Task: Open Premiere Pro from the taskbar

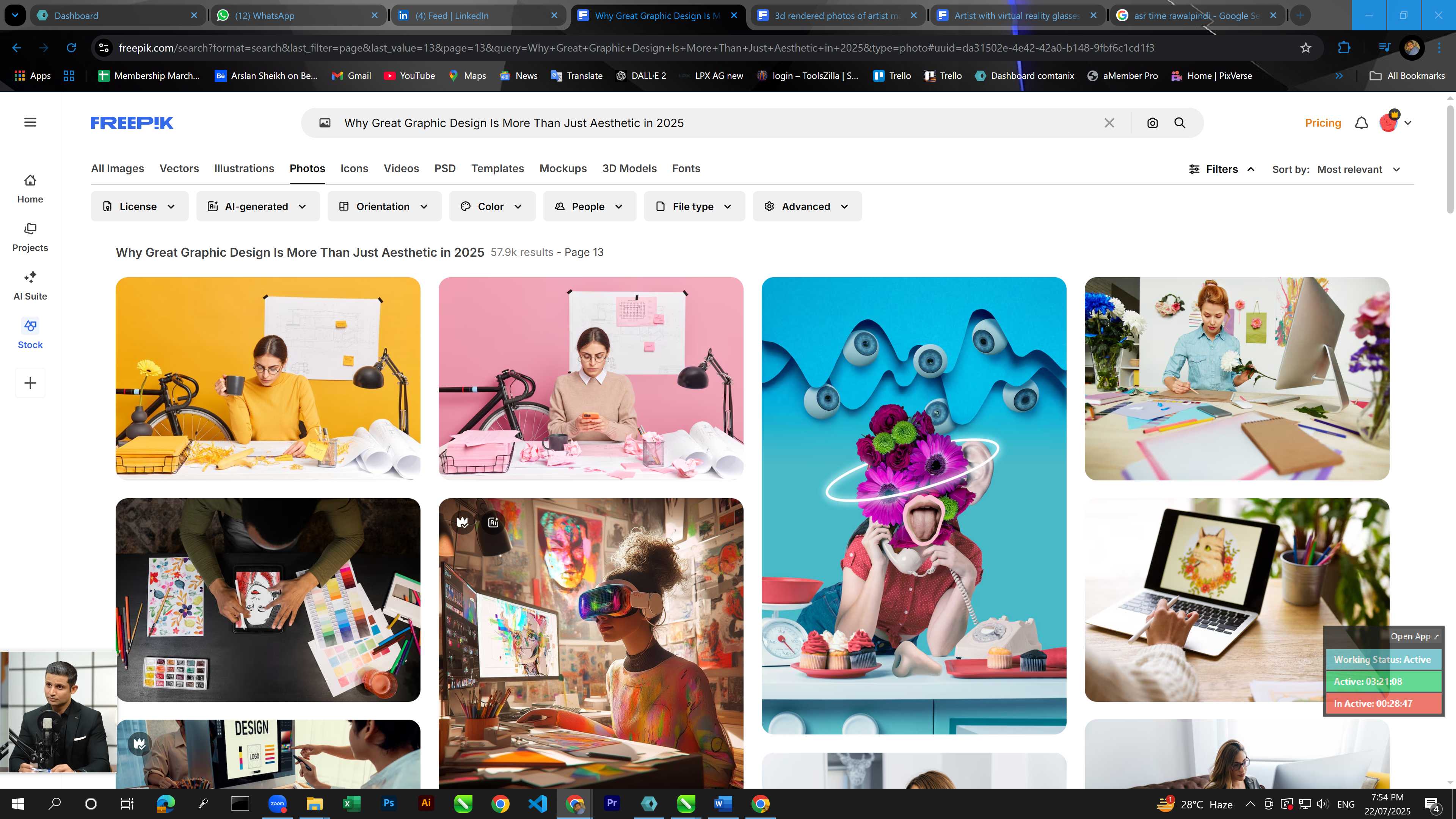Action: (612, 803)
